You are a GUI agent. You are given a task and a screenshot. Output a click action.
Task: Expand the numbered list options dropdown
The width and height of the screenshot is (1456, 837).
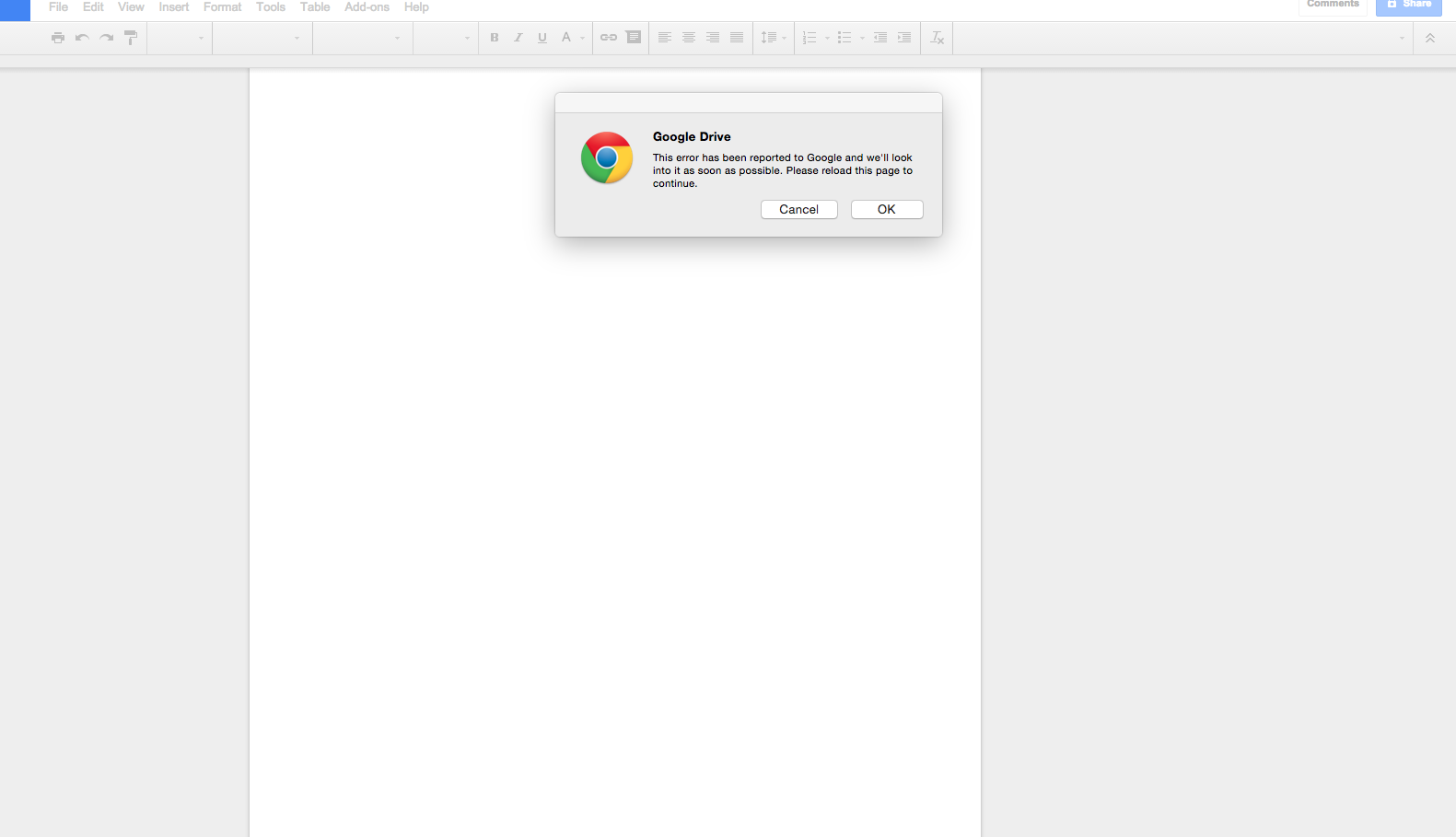[x=827, y=39]
